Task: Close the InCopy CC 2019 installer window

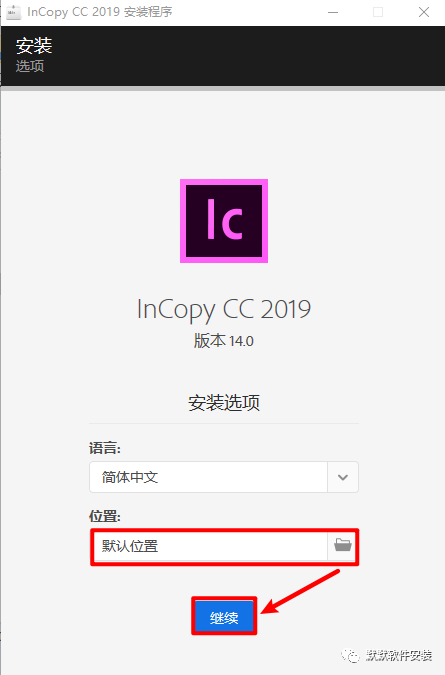Action: [x=424, y=12]
